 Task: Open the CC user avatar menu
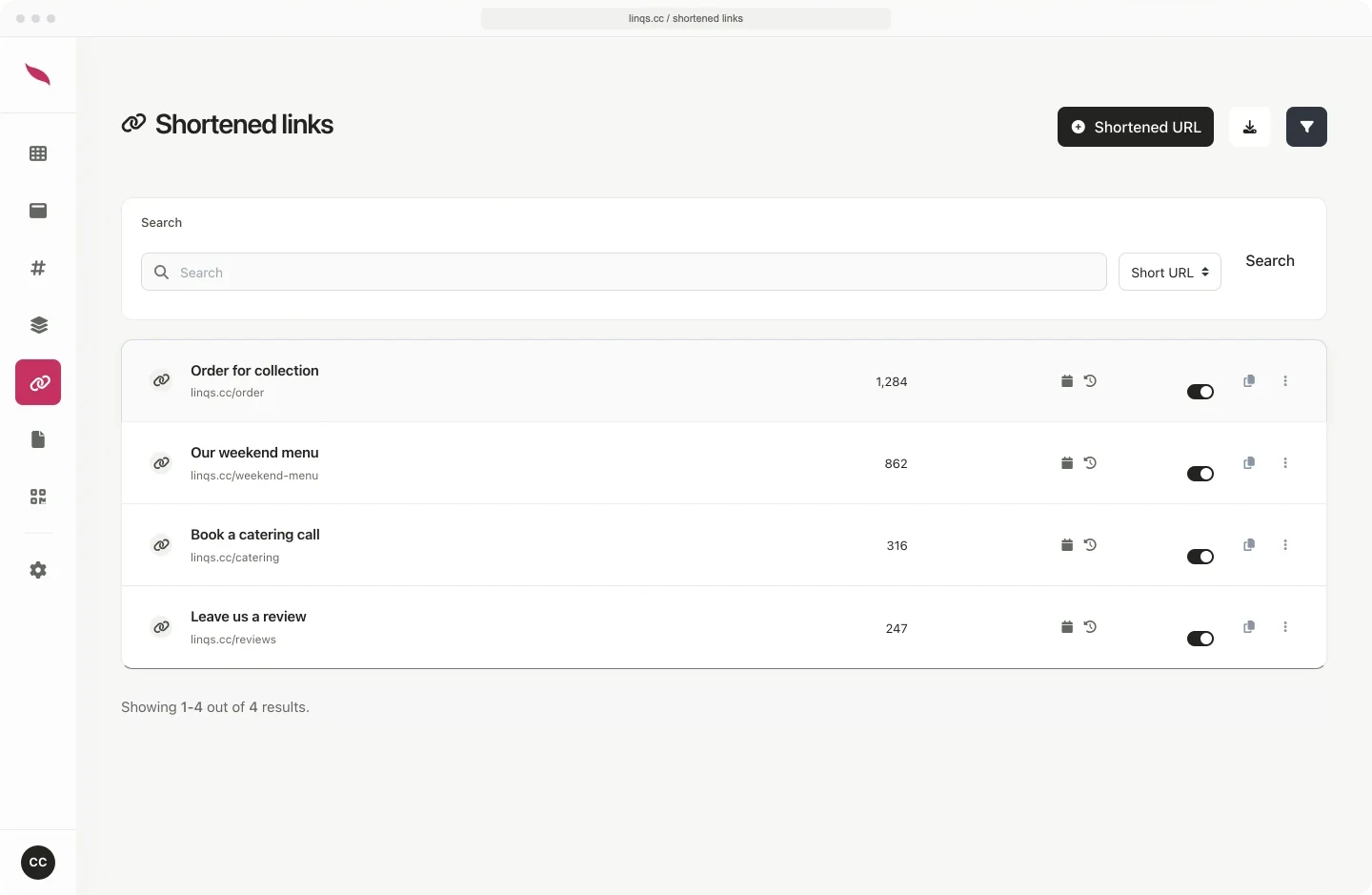(x=38, y=863)
